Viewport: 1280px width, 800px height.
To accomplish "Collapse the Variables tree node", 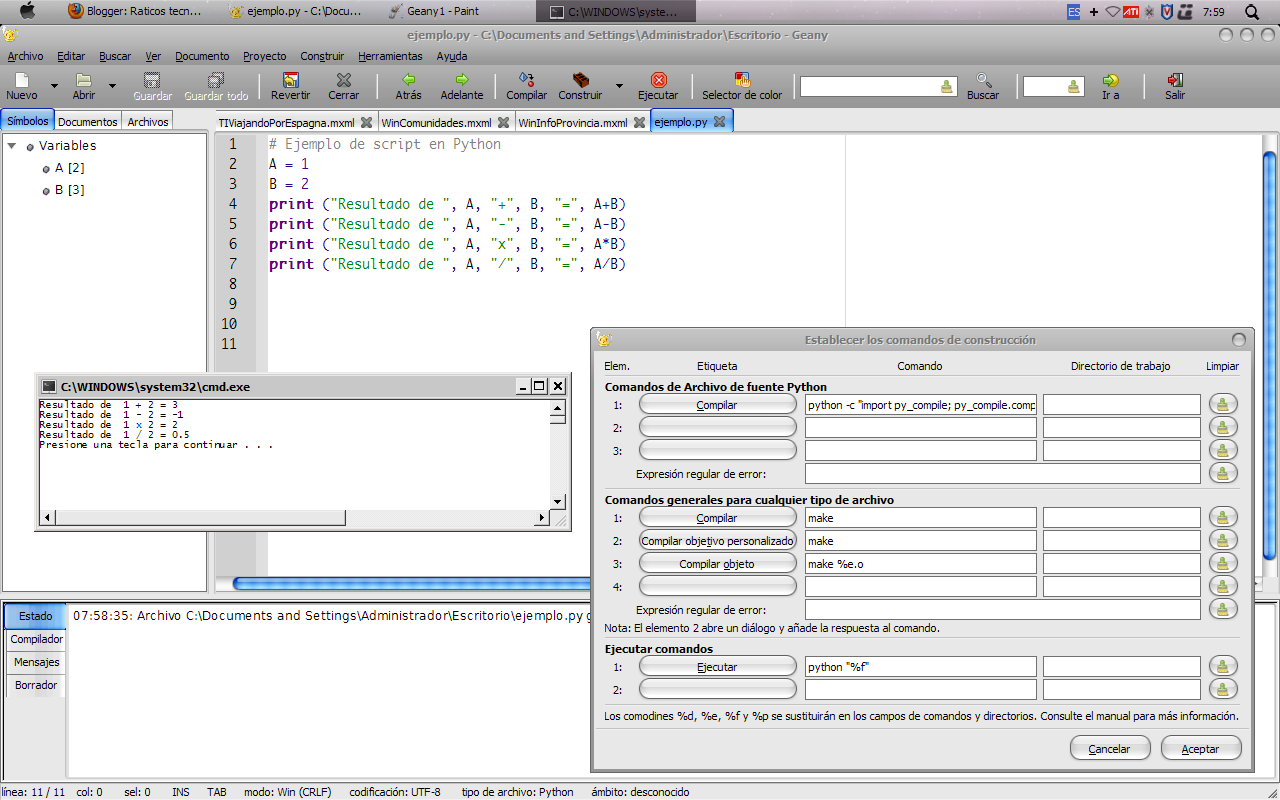I will (x=12, y=146).
